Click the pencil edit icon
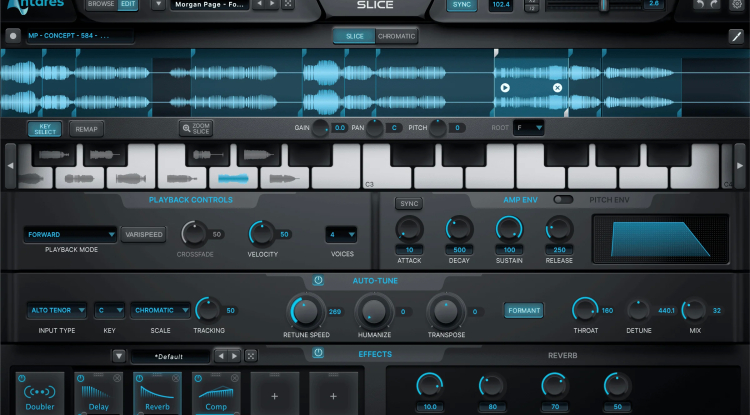This screenshot has width=750, height=415. click(x=736, y=36)
